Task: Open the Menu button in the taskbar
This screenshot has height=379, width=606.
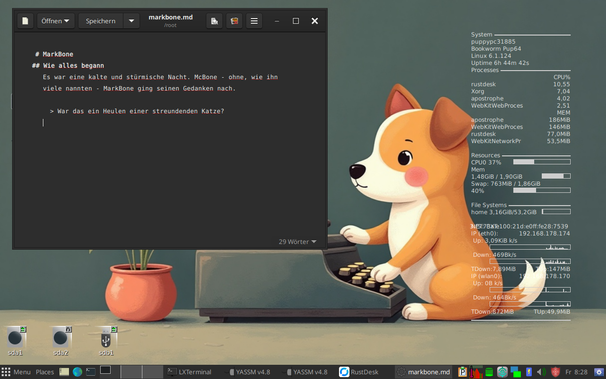Action: (16, 372)
